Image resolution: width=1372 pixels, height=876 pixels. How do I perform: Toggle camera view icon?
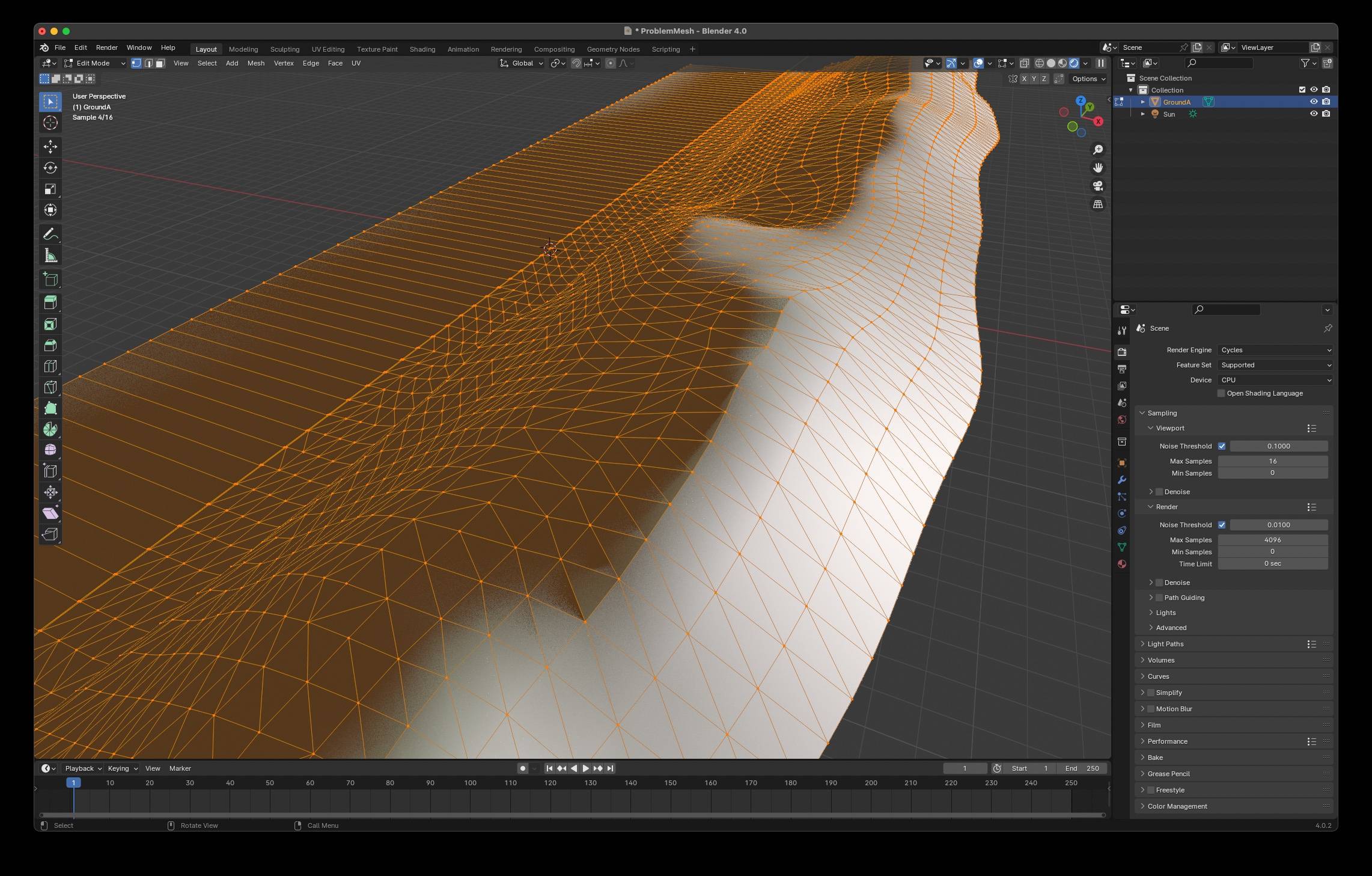(1098, 186)
